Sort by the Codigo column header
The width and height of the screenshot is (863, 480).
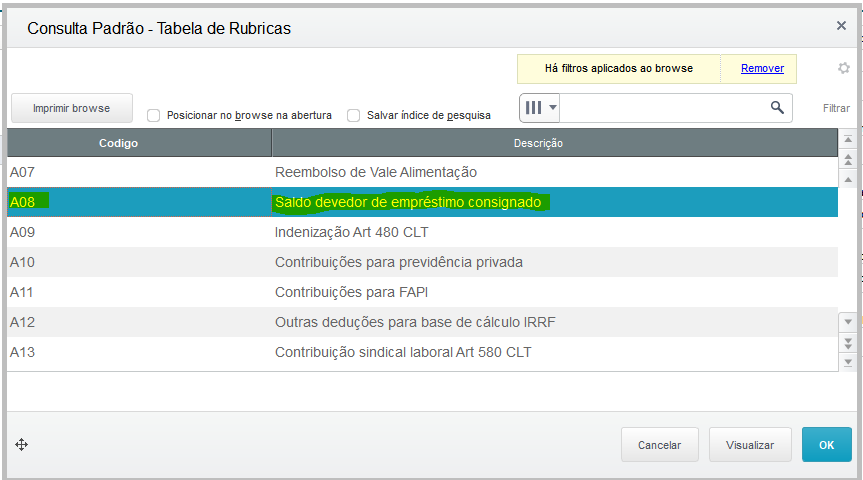(139, 143)
